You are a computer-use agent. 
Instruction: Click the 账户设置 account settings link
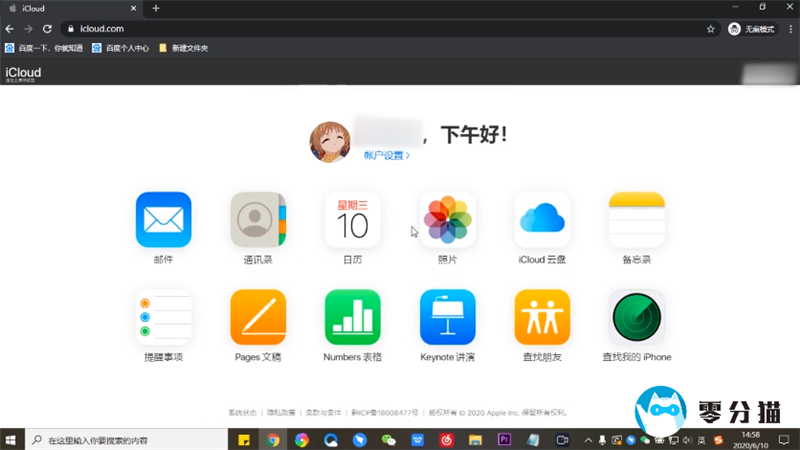tap(386, 156)
